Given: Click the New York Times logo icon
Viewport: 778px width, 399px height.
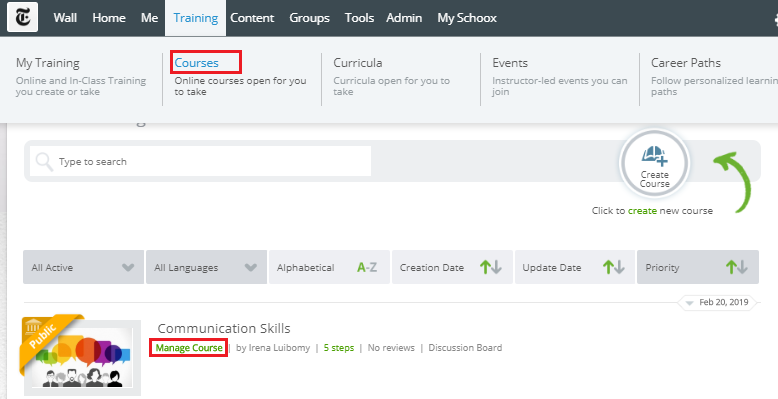Looking at the screenshot, I should pos(22,17).
